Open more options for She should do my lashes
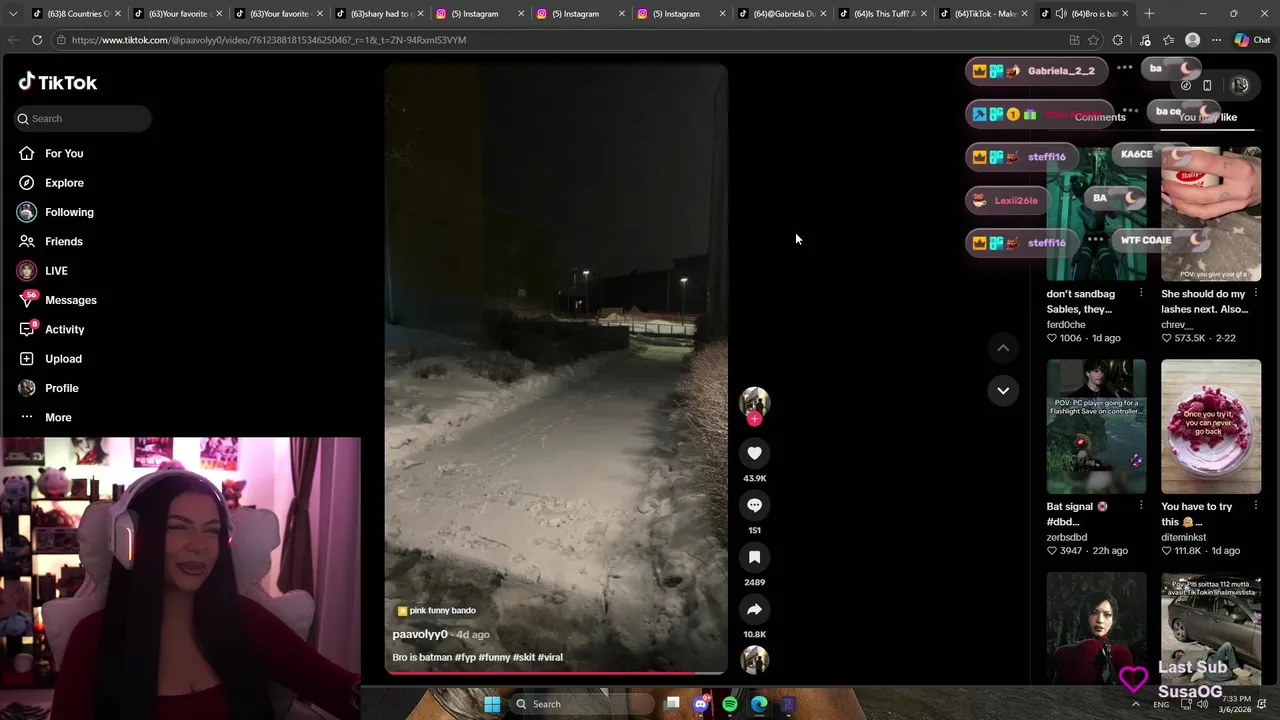 tap(1255, 293)
